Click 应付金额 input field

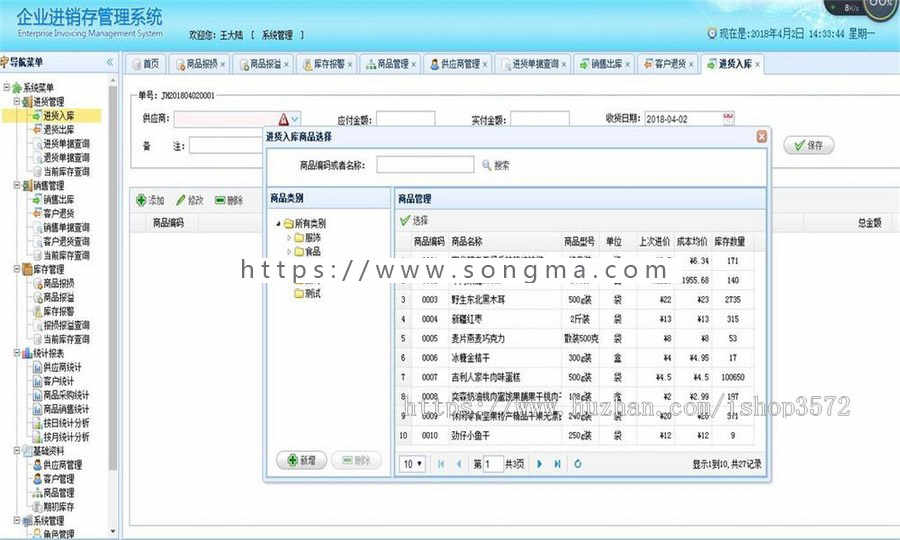point(405,119)
